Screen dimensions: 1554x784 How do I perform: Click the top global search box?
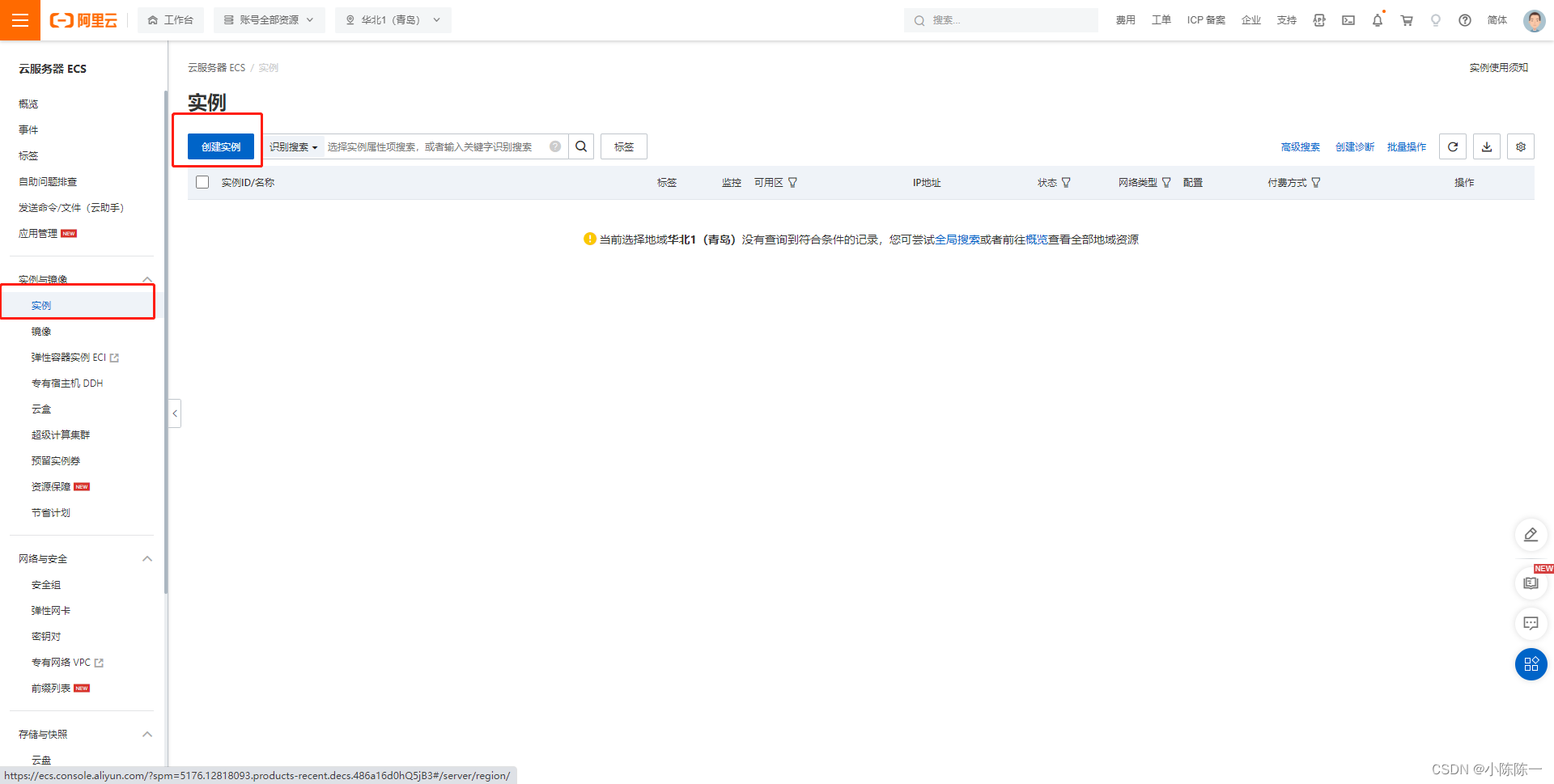tap(1000, 20)
